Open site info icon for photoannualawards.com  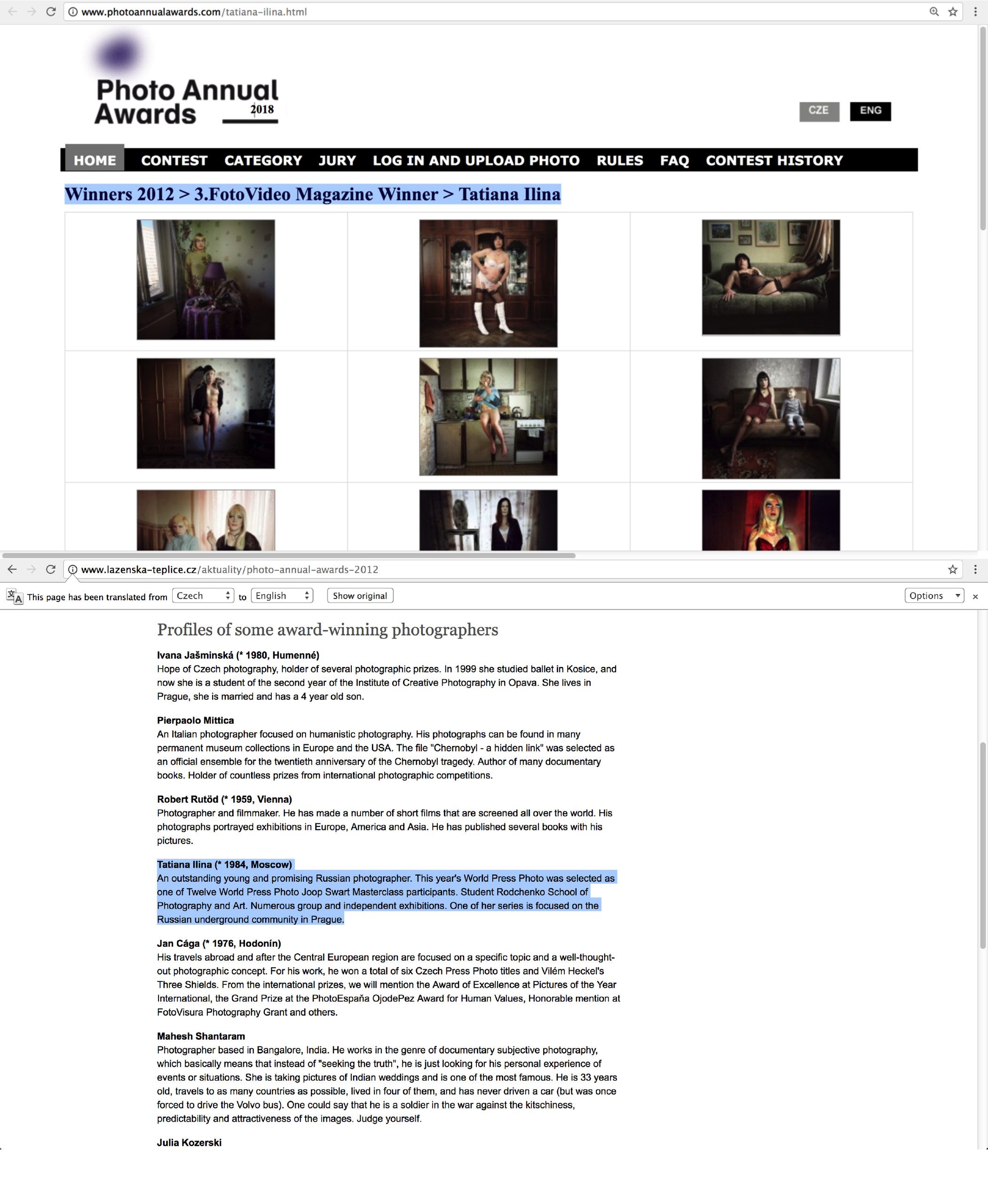coord(73,11)
